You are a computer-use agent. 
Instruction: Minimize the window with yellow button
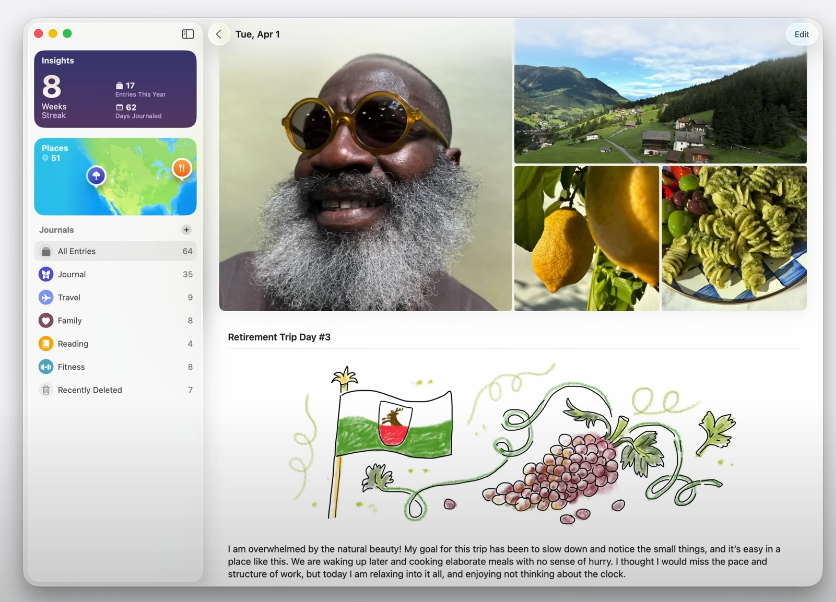53,34
